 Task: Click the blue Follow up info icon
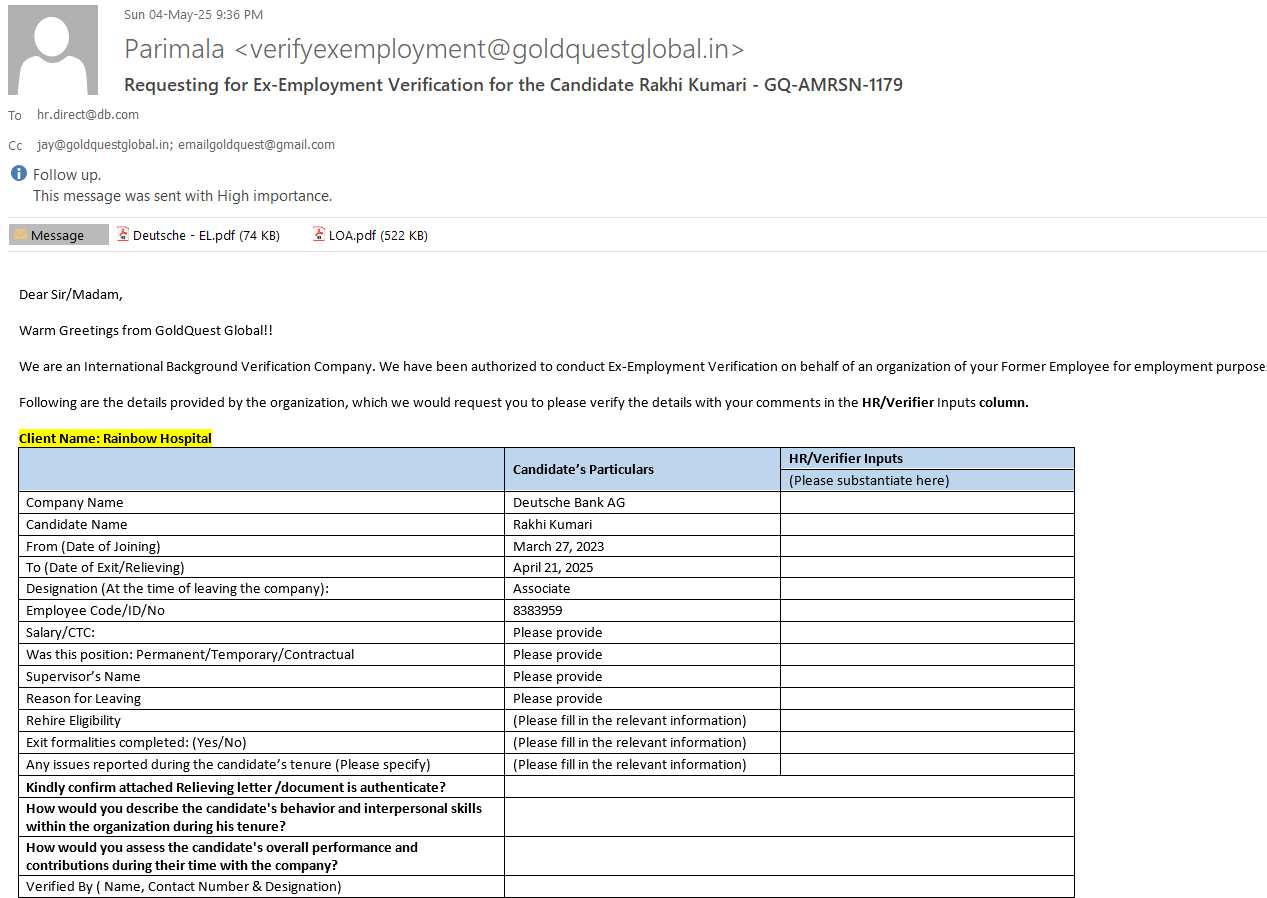point(18,174)
